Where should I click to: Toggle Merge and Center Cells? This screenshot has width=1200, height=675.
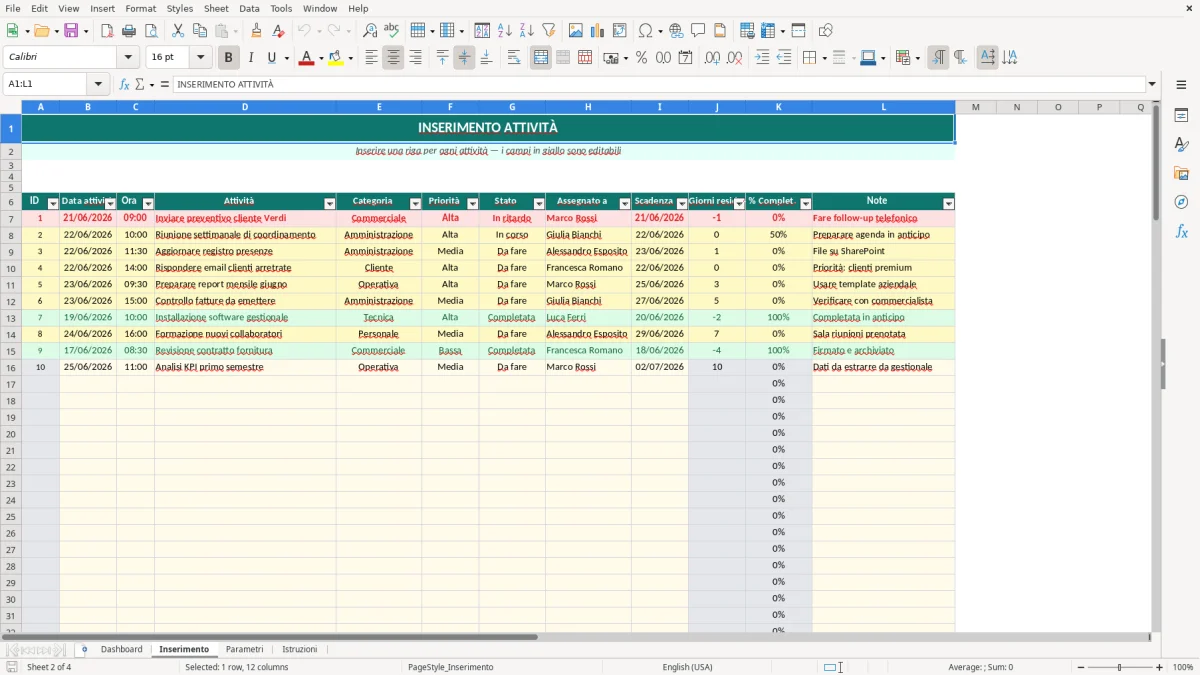[541, 58]
